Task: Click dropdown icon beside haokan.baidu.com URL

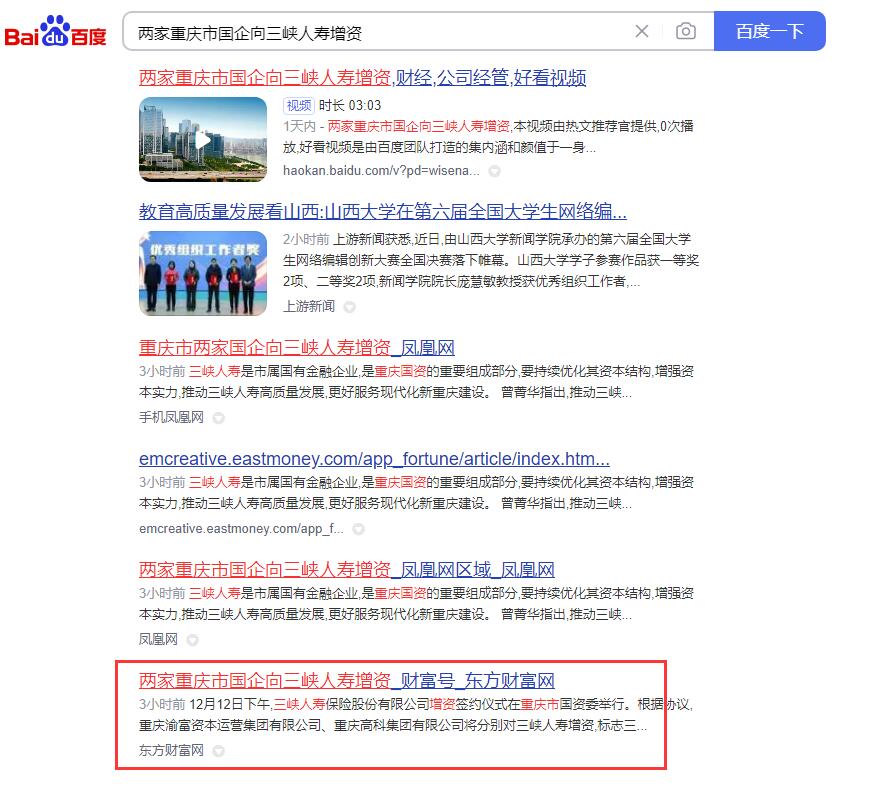Action: (494, 171)
